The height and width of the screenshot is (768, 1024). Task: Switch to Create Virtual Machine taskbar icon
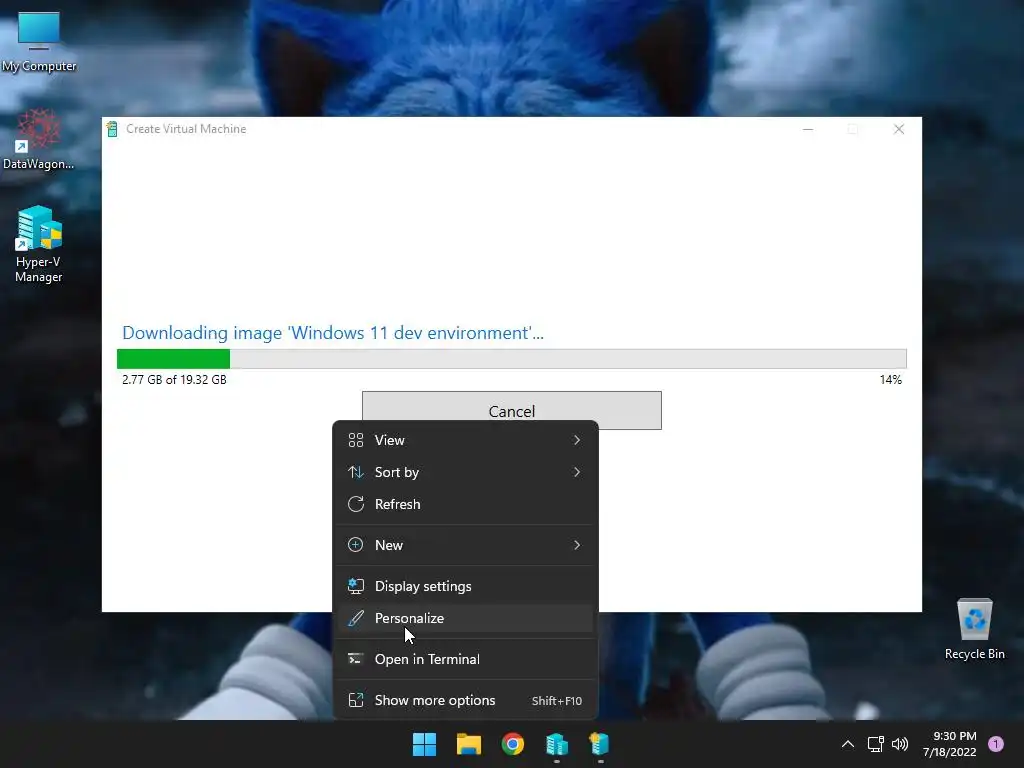click(x=600, y=744)
